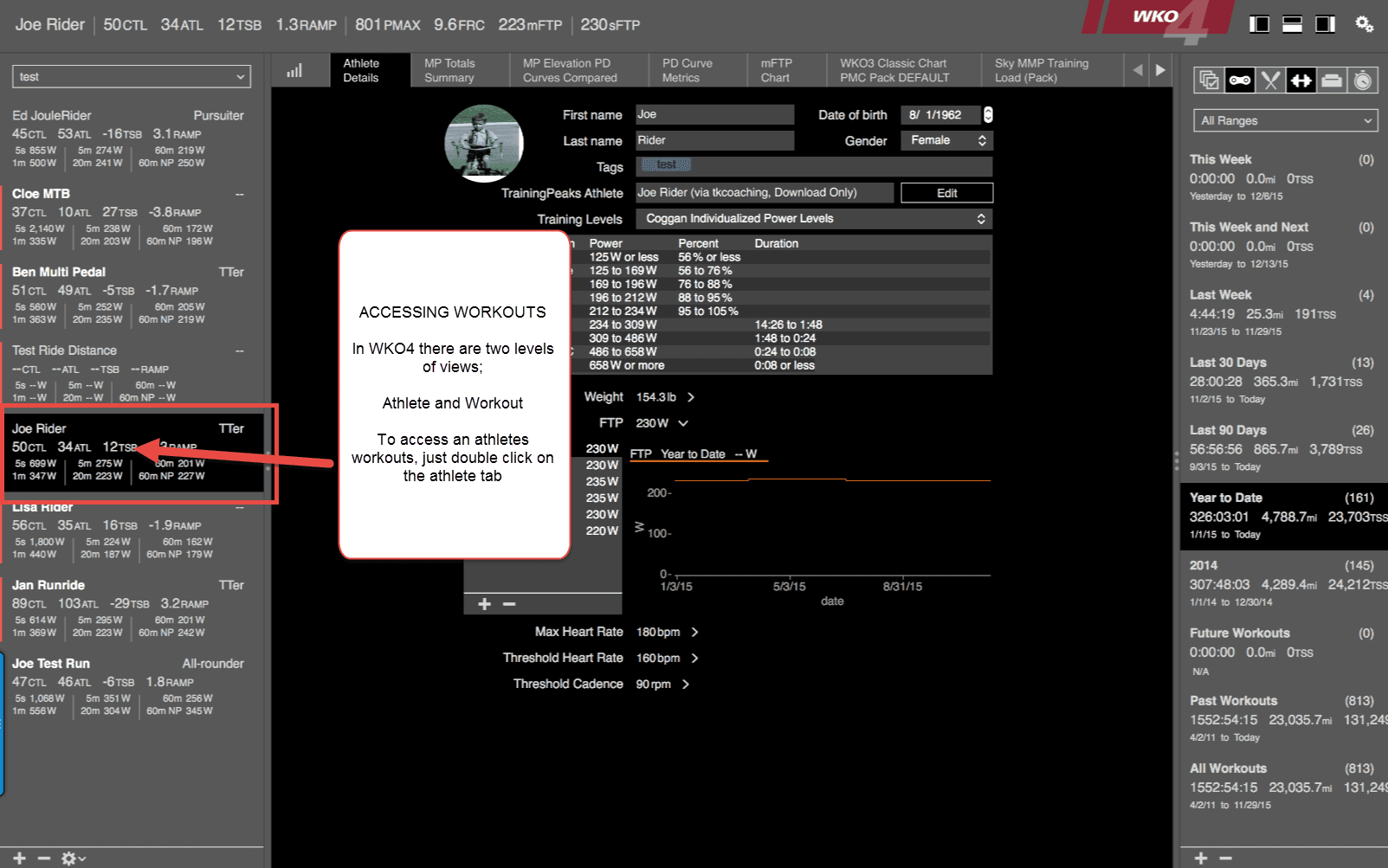The image size is (1388, 868).
Task: Click the Tags field with 'test'
Action: pyautogui.click(x=814, y=166)
